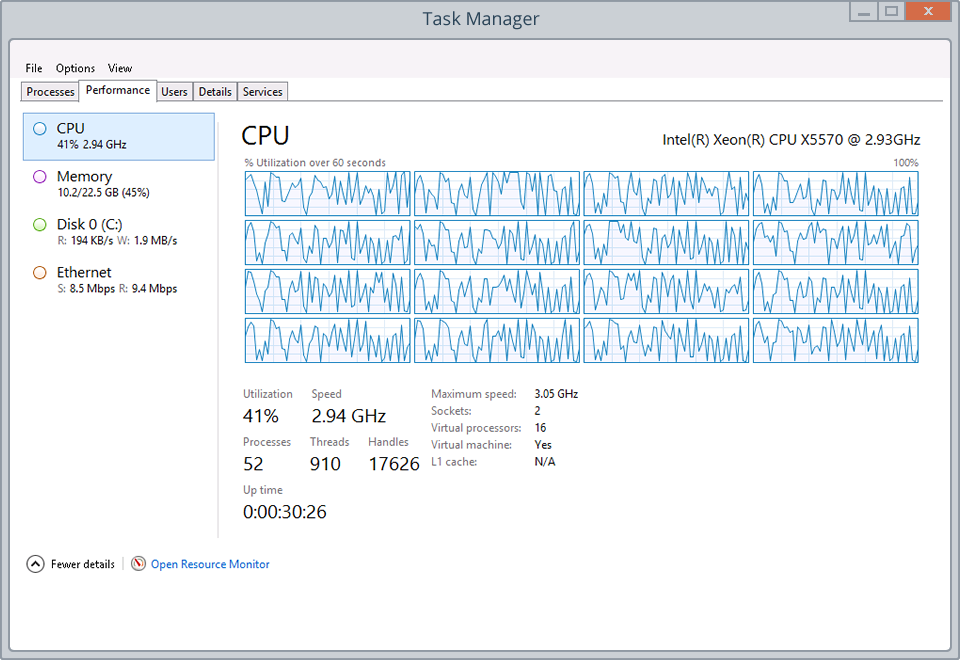Select the Ethernet sidebar entry
The height and width of the screenshot is (660, 960).
pyautogui.click(x=118, y=280)
